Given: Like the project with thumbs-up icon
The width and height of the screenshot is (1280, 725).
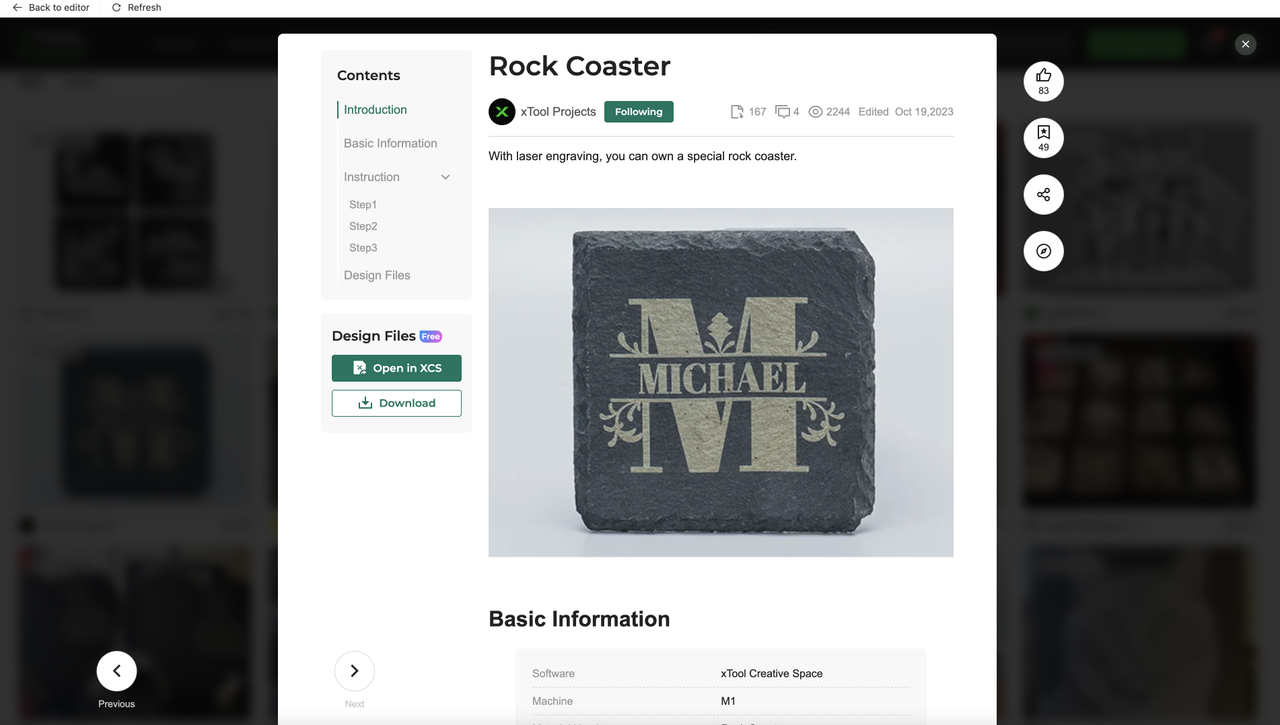Looking at the screenshot, I should click(x=1043, y=81).
